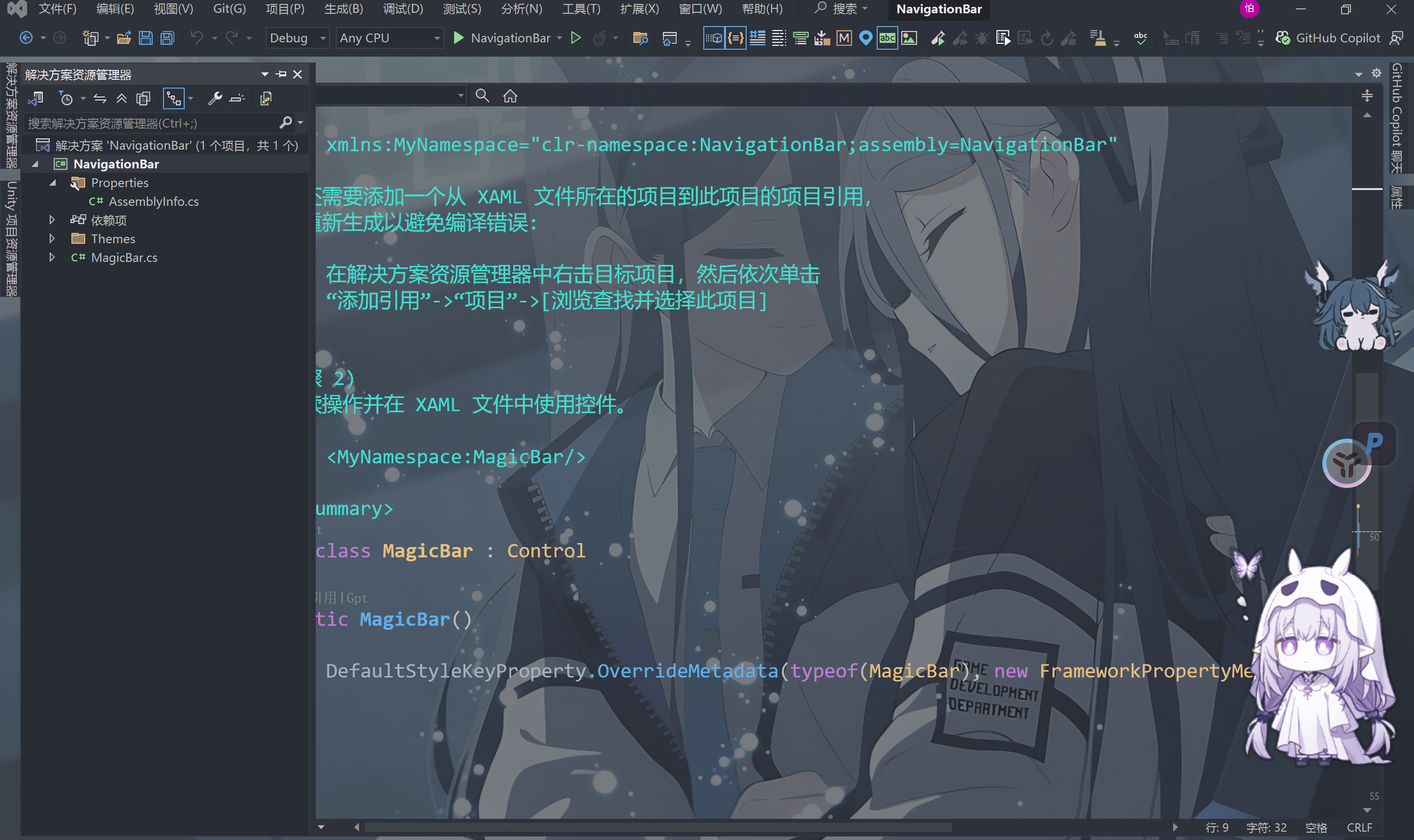Open the 视图(V) menu
Viewport: 1414px width, 840px height.
(x=173, y=9)
